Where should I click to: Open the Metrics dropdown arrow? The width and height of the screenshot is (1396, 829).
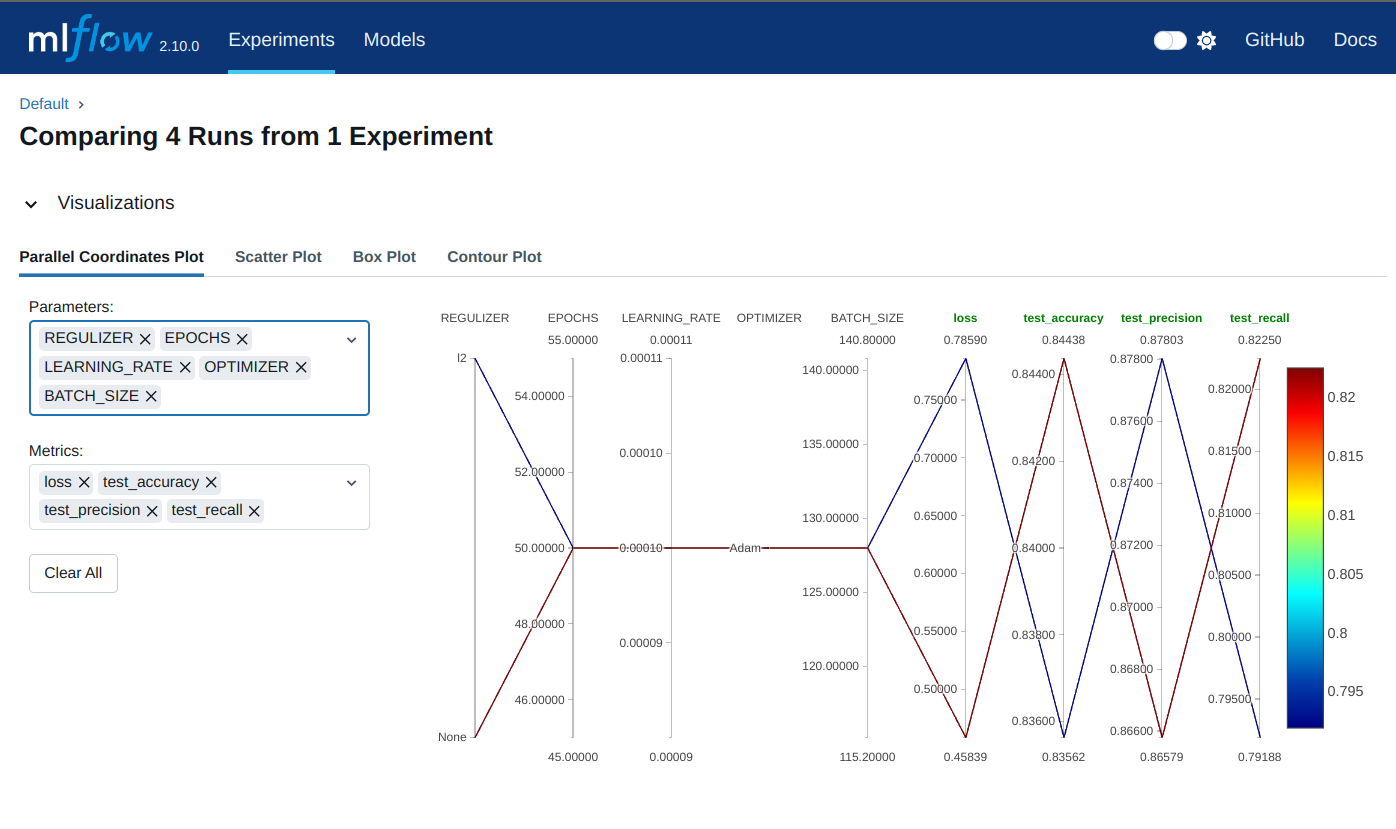(351, 483)
